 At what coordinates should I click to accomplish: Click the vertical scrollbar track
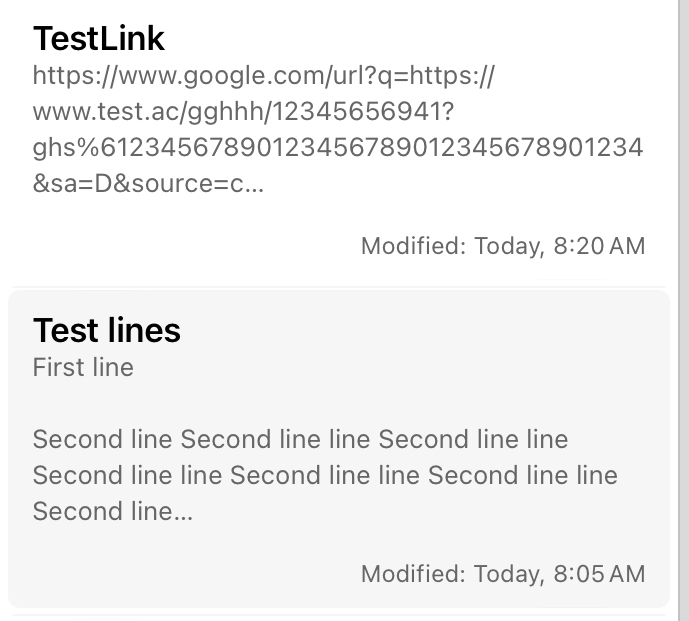click(x=683, y=310)
